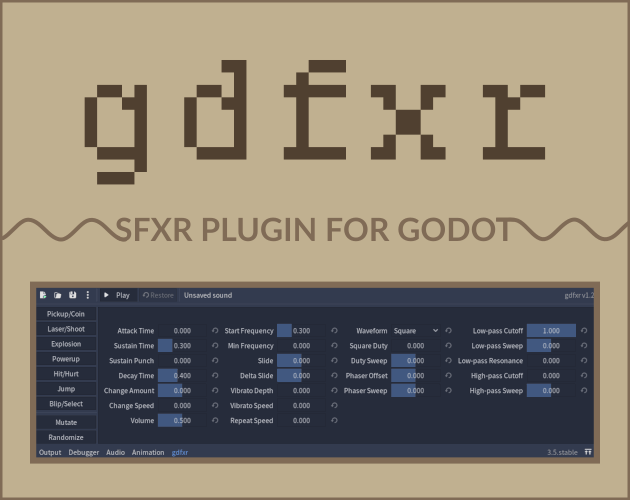Image resolution: width=630 pixels, height=500 pixels.
Task: Generate a Laser/Shoot sound
Action: (66, 329)
